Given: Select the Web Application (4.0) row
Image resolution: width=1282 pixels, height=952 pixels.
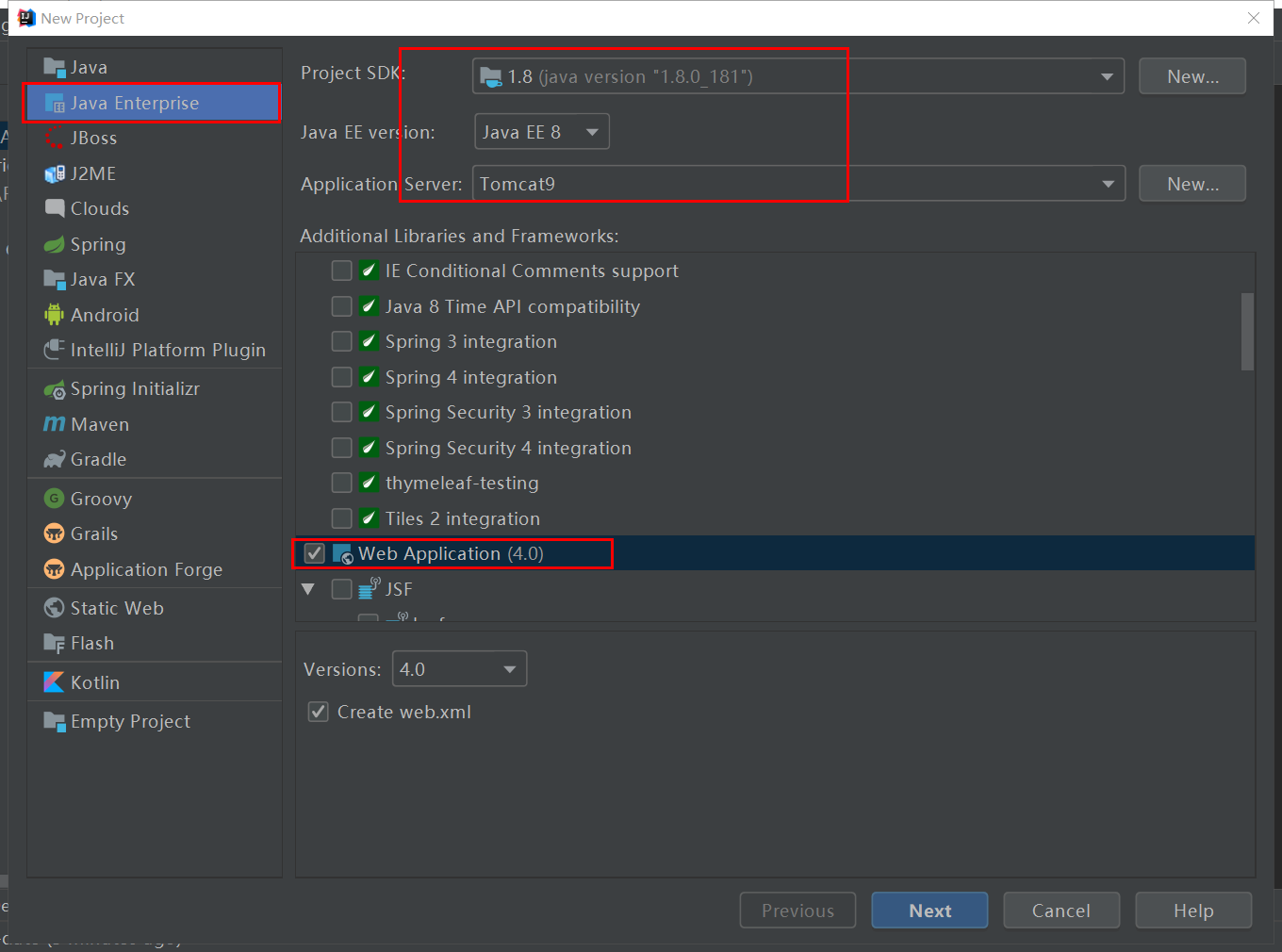Looking at the screenshot, I should (x=775, y=553).
